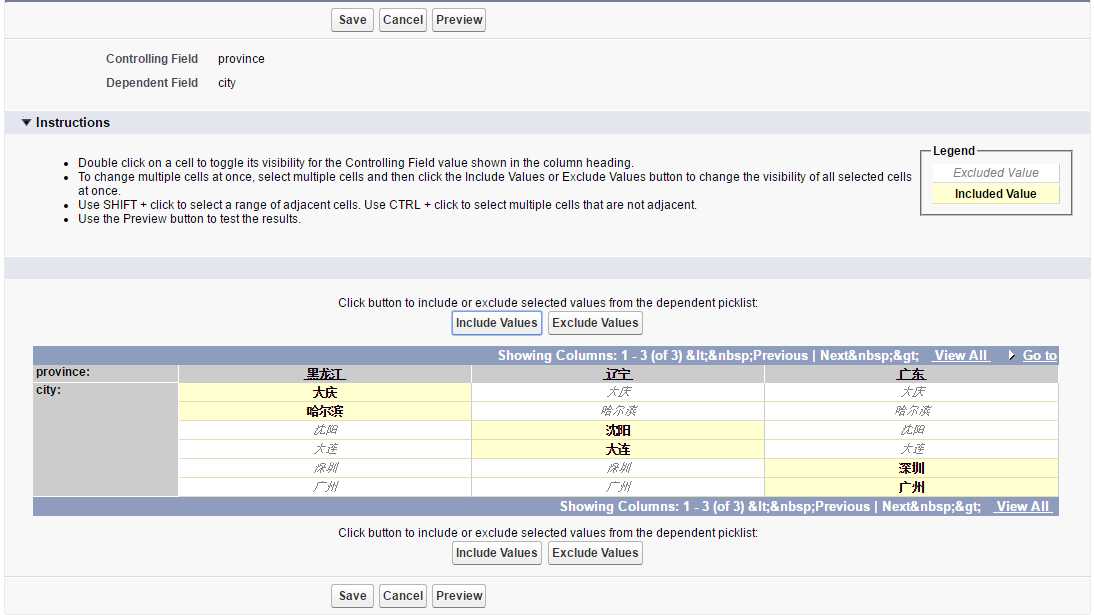
Task: Select the 广东 column heading
Action: coord(911,373)
